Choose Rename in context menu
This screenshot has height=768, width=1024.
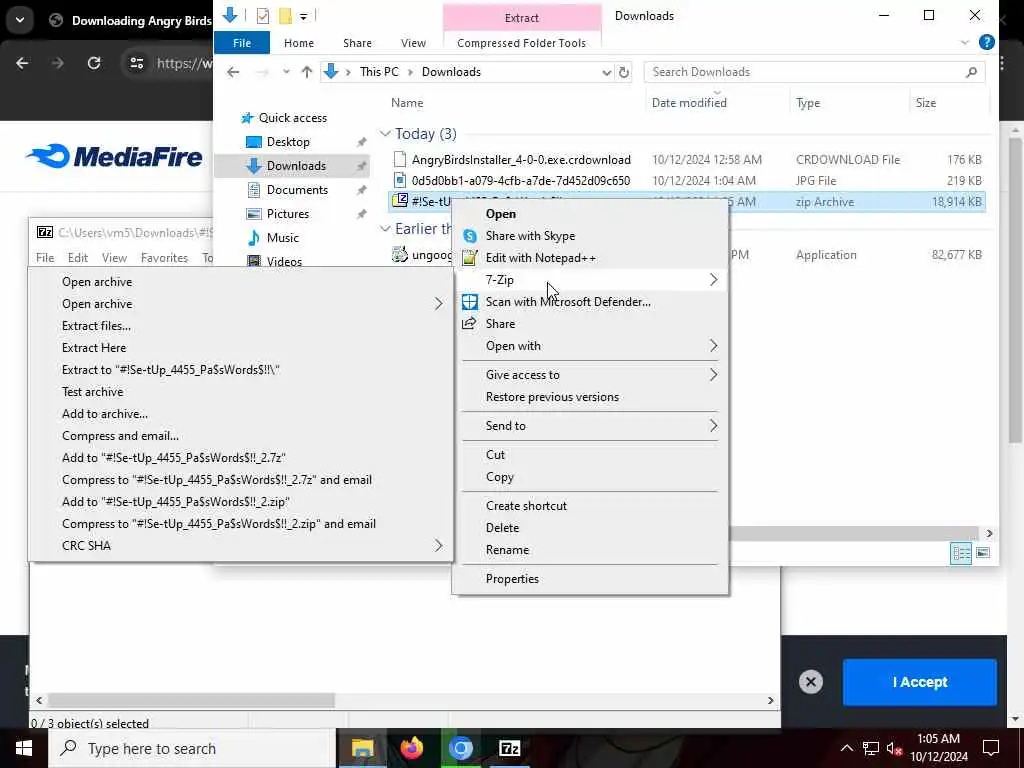tap(507, 550)
